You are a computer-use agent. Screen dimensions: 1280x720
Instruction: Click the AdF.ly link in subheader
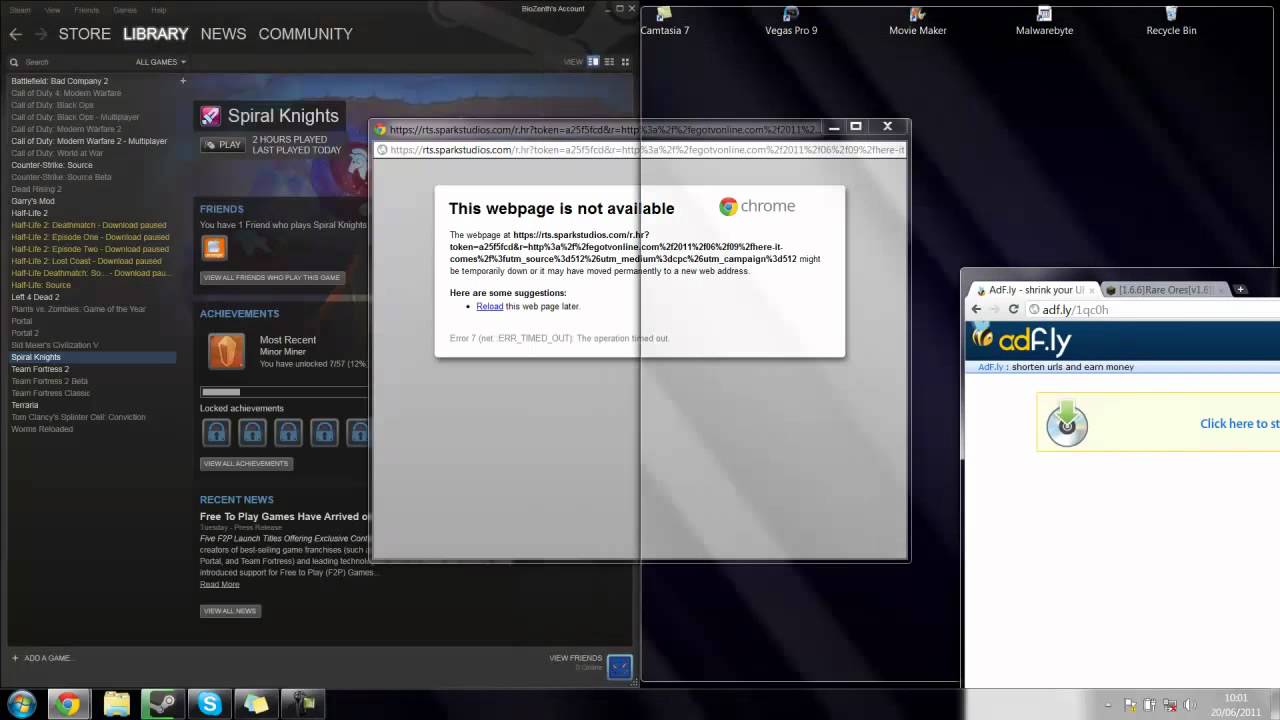pyautogui.click(x=990, y=367)
